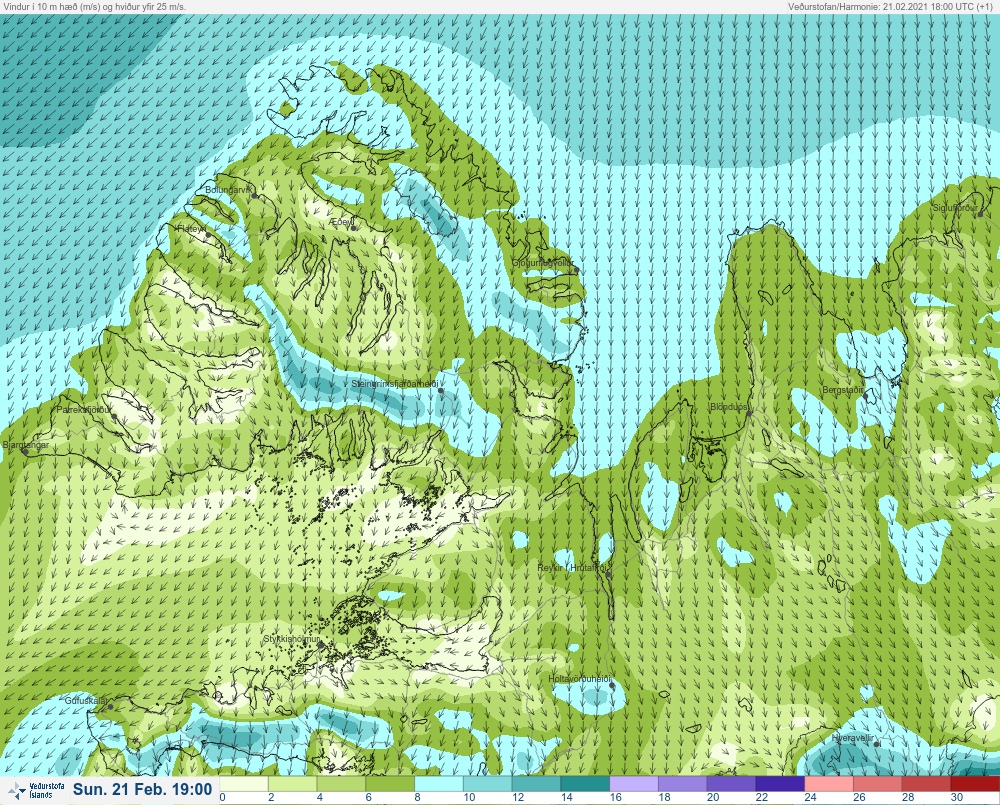Pick the 14–16 m/s dark teal legend swatch
Viewport: 1000px width, 805px height.
585,783
